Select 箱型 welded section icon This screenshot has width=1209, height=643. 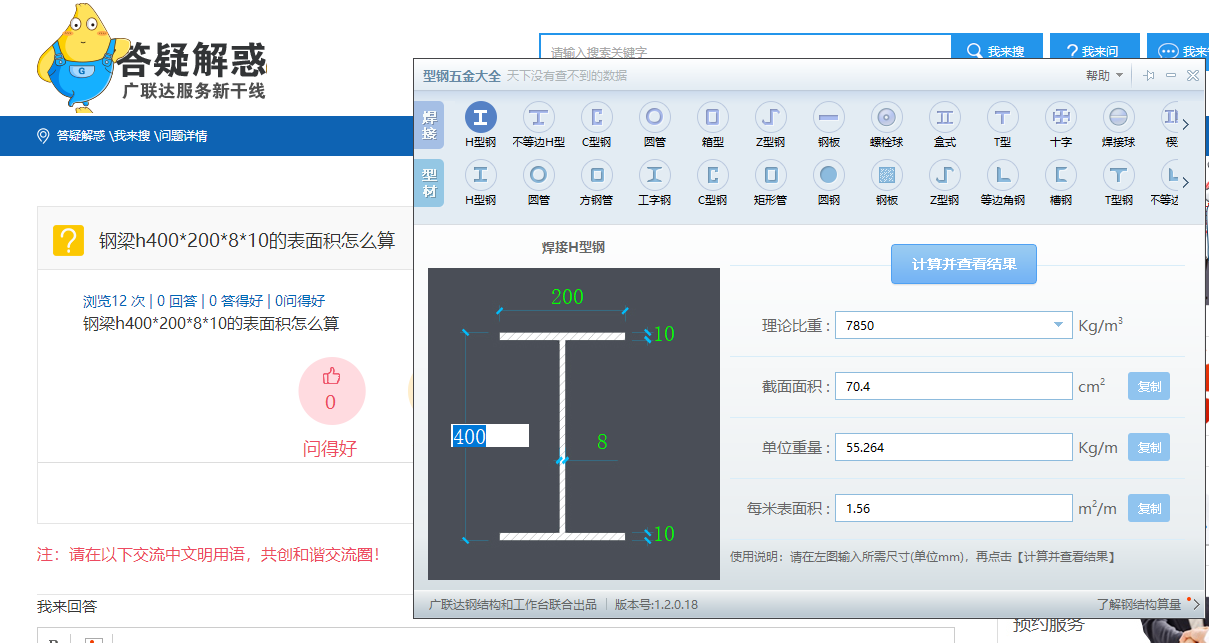click(x=713, y=117)
